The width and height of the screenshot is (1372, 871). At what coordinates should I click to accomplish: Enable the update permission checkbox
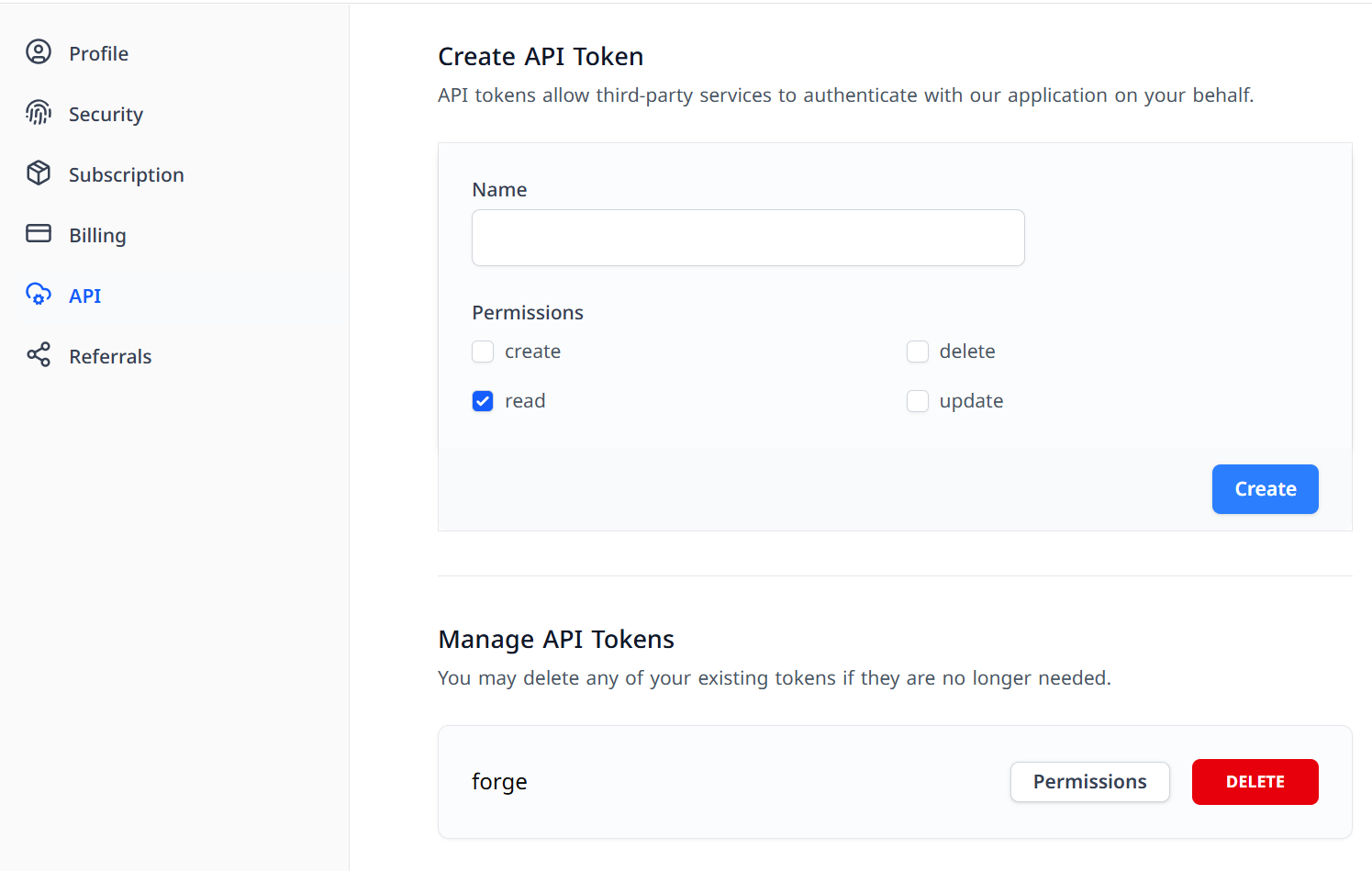[918, 401]
